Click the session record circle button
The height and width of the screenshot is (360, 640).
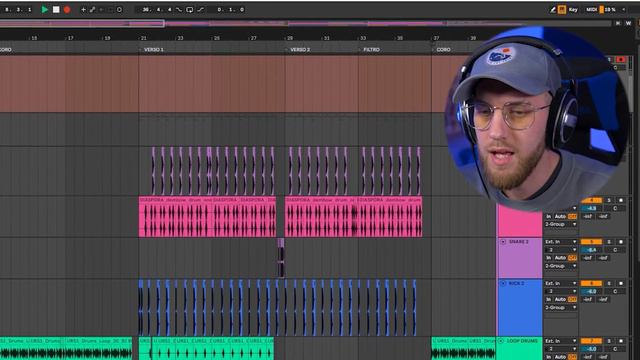[x=119, y=9]
